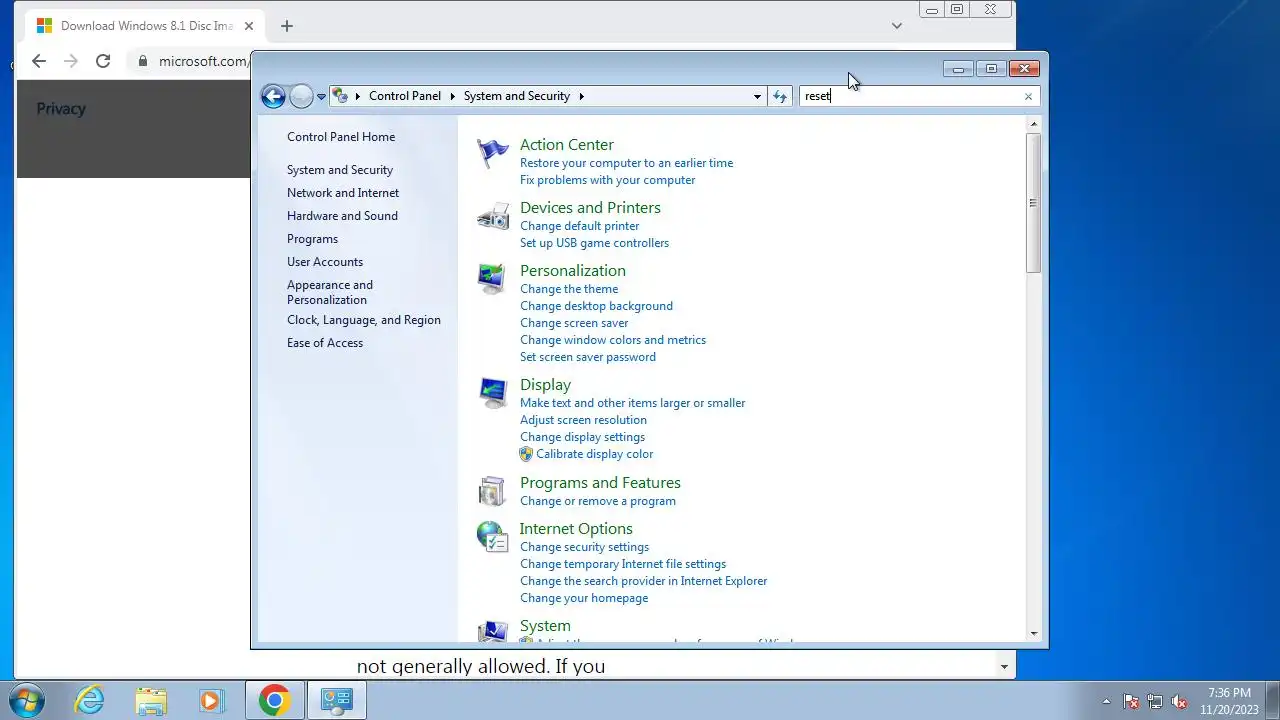The height and width of the screenshot is (720, 1280).
Task: Click the shield icon beside Calibrate display color
Action: [x=526, y=454]
